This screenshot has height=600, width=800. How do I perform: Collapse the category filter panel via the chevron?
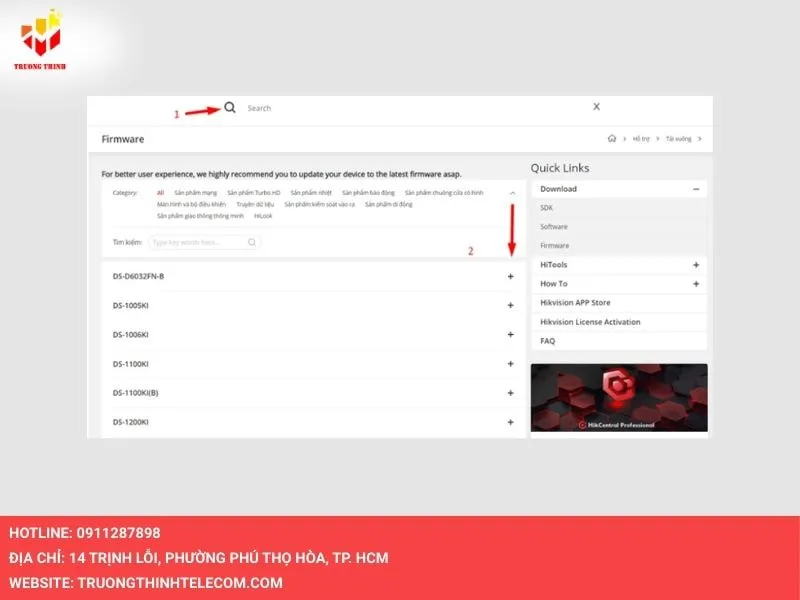[x=513, y=191]
